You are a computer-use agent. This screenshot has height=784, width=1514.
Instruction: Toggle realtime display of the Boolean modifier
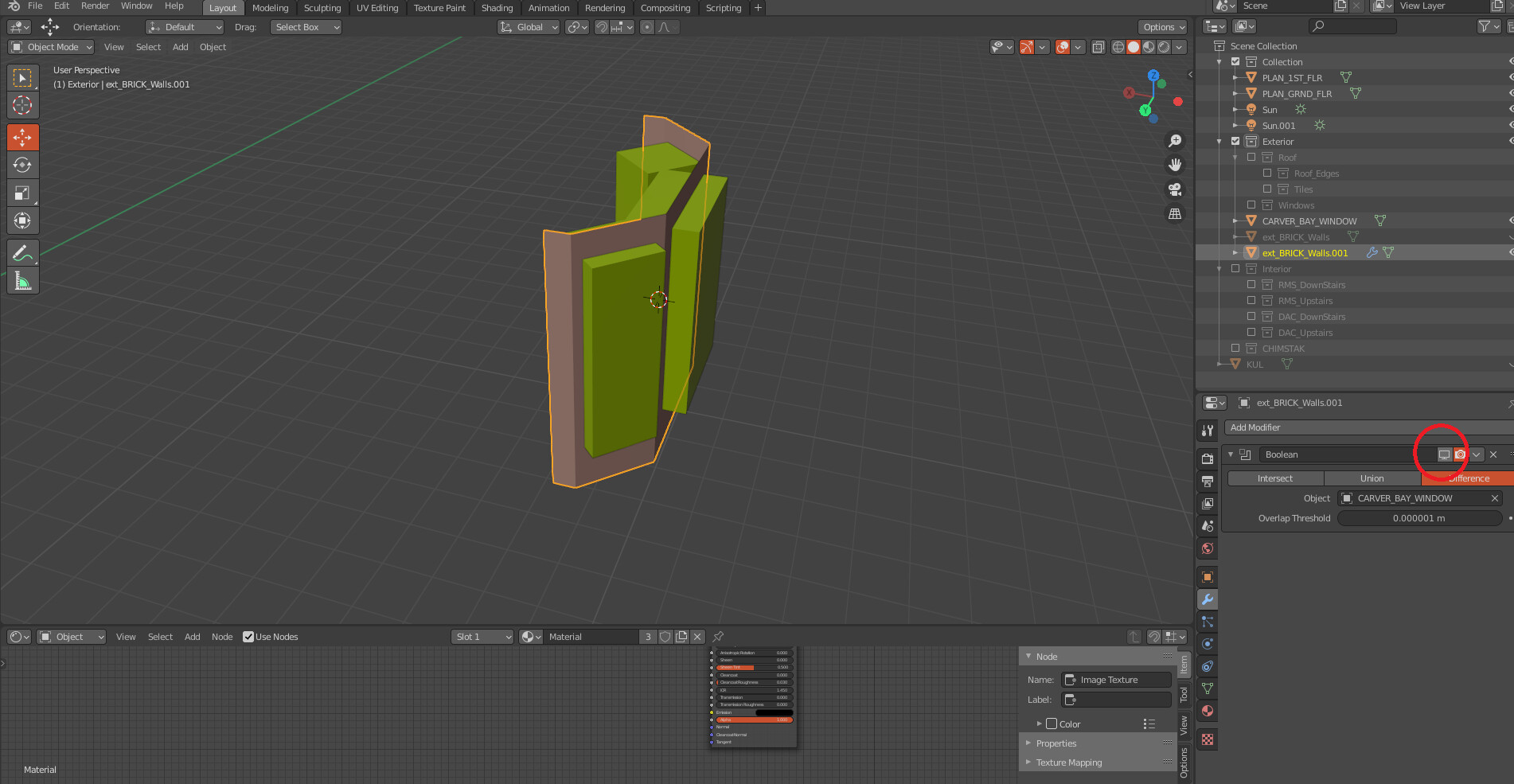[1446, 454]
